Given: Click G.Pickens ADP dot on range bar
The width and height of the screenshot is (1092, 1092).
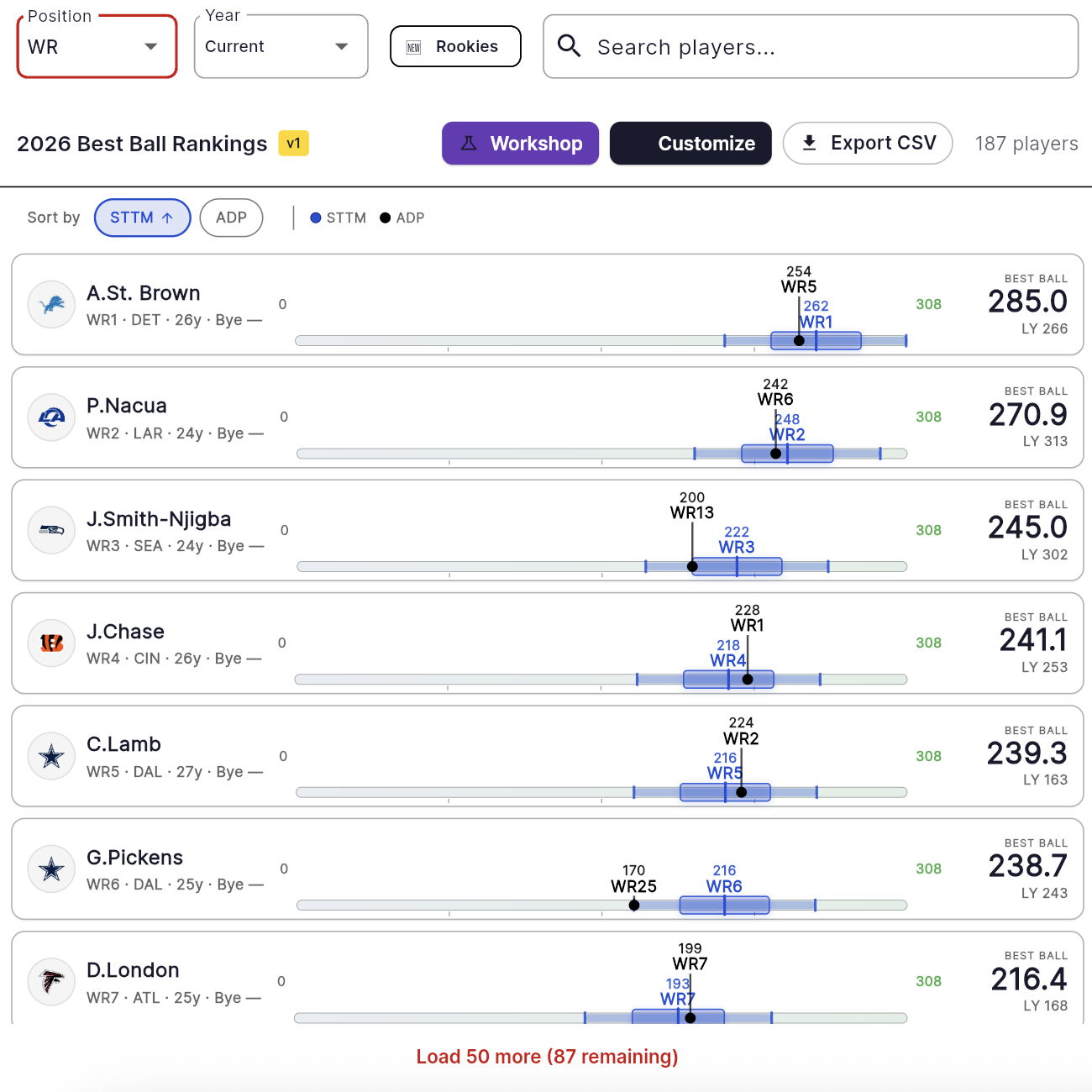Looking at the screenshot, I should pos(634,905).
